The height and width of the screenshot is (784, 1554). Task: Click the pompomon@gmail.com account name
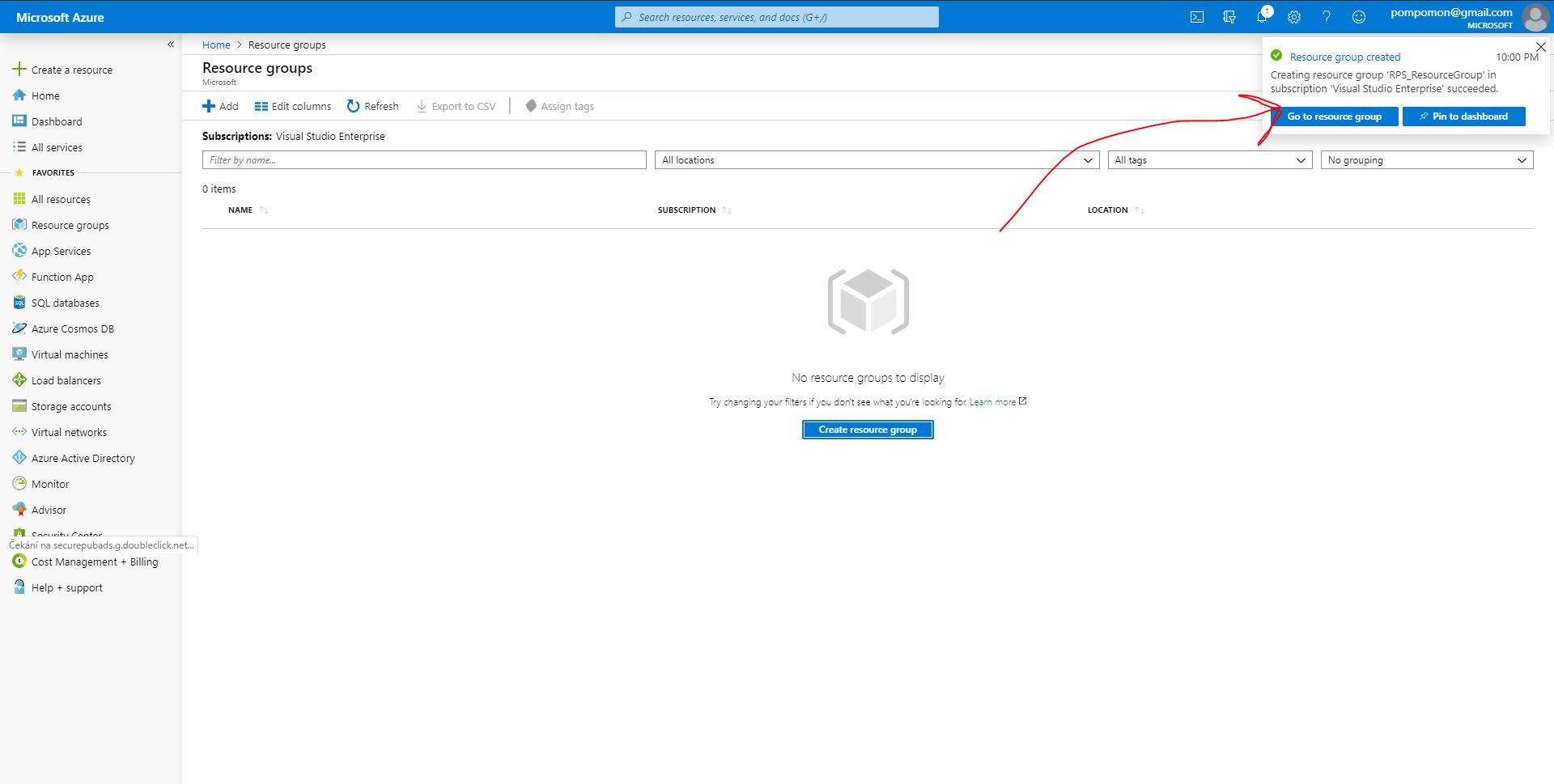tap(1451, 12)
